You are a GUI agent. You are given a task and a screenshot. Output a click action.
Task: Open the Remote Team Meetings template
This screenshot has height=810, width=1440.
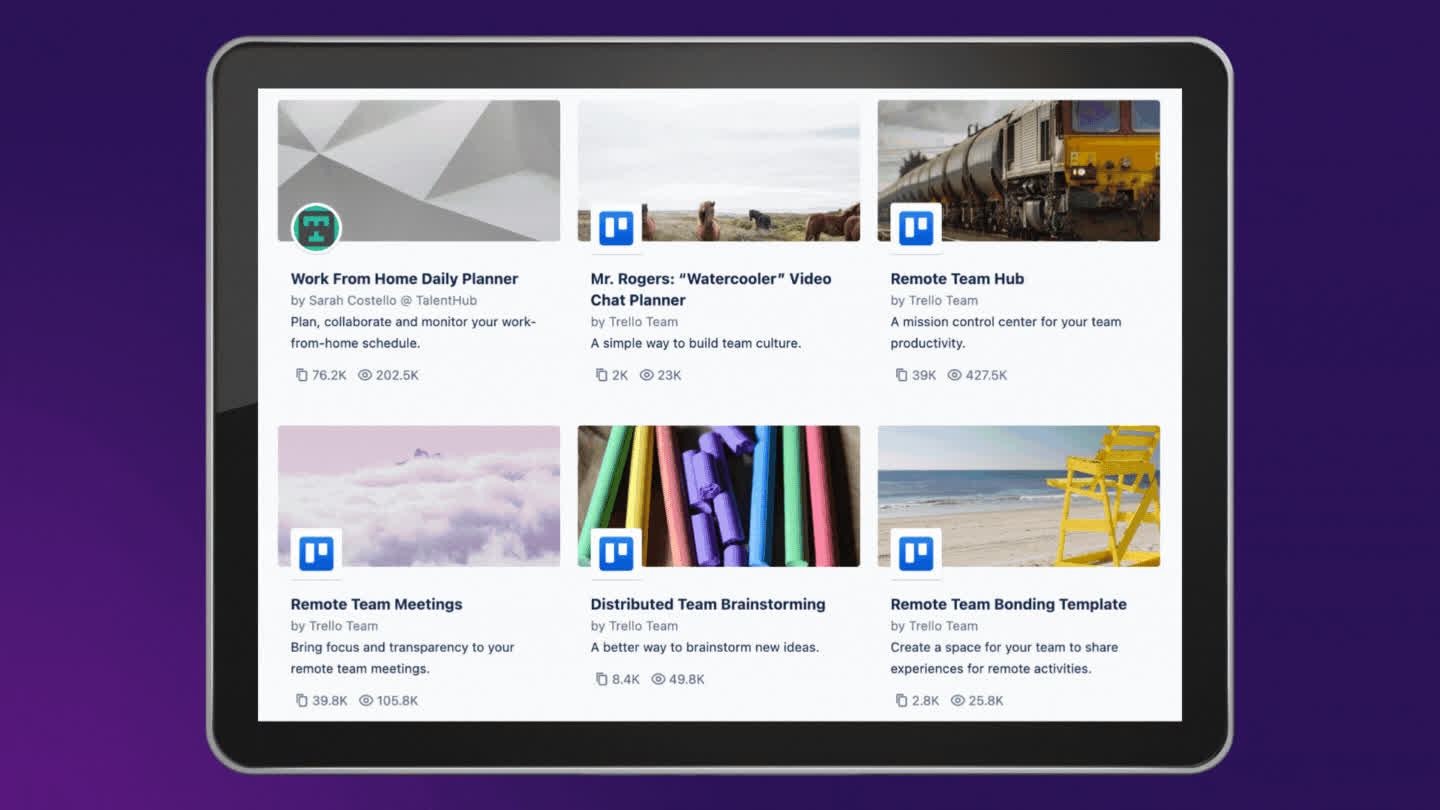(376, 604)
